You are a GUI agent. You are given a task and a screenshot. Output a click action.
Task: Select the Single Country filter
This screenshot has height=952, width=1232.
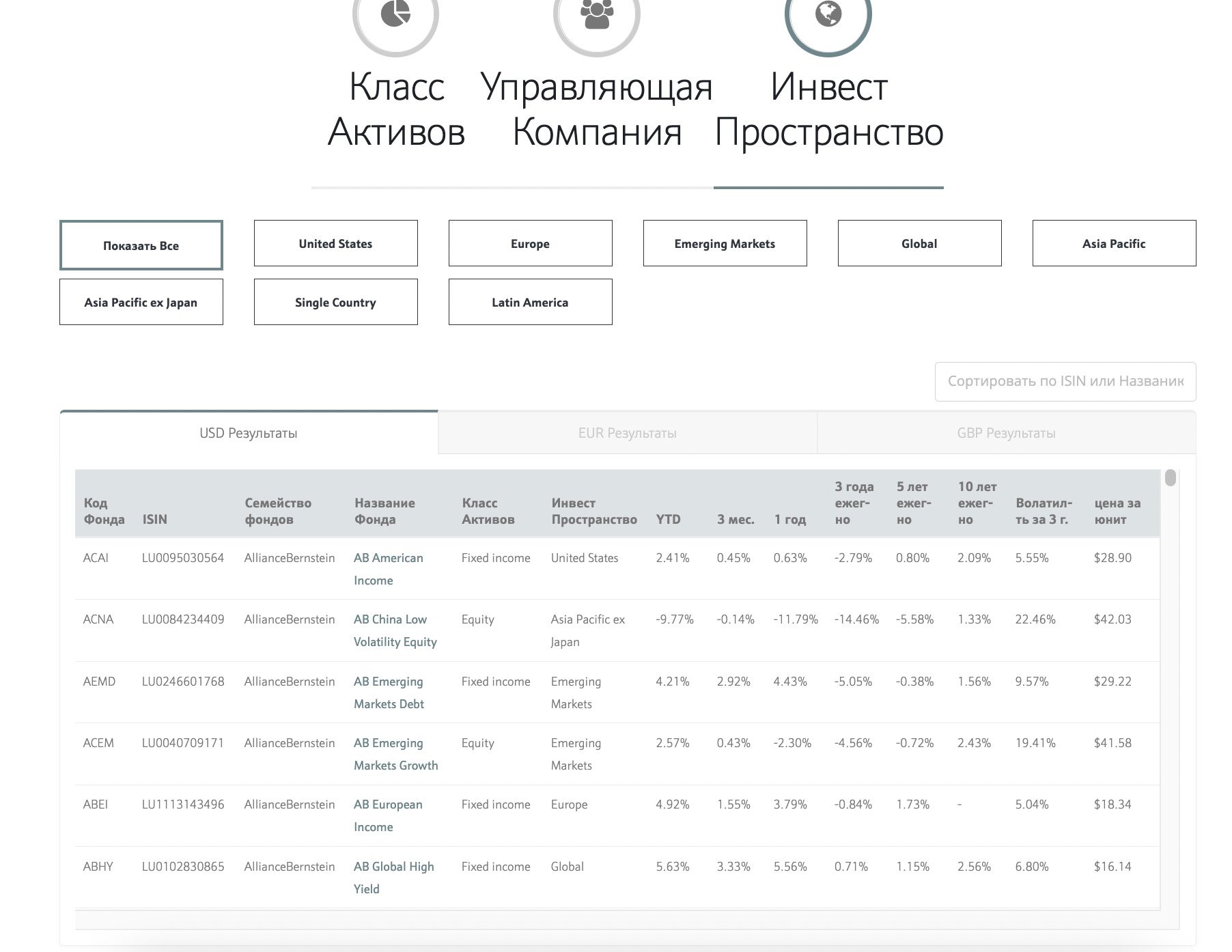coord(335,302)
